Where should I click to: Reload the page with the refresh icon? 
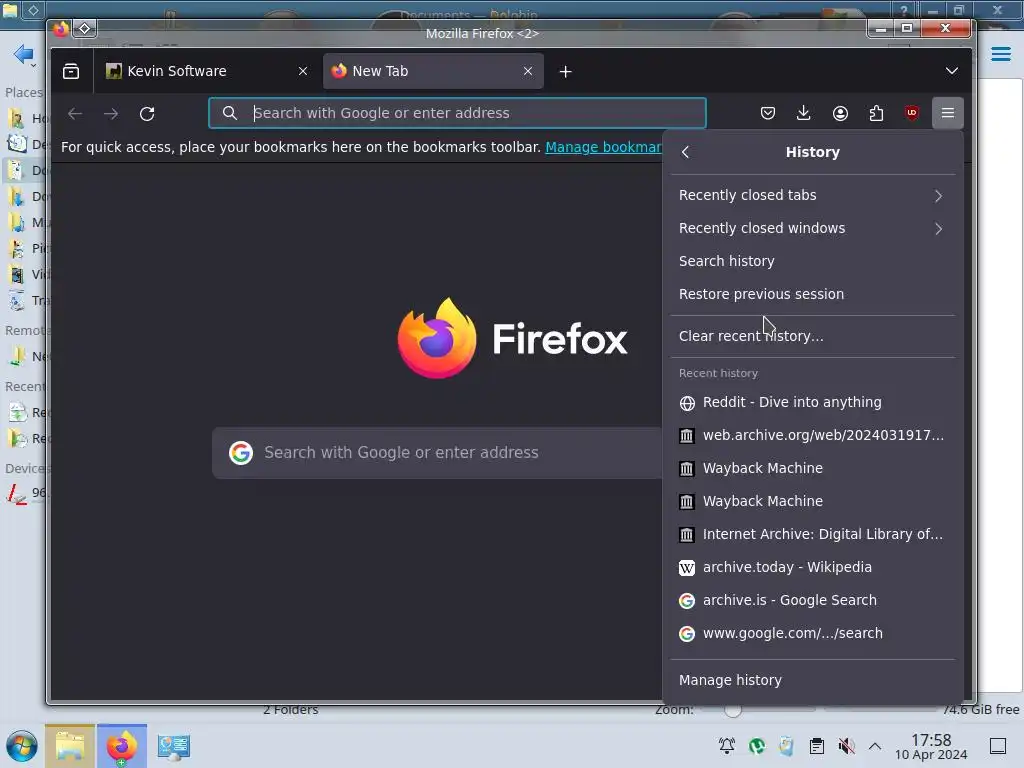click(147, 114)
